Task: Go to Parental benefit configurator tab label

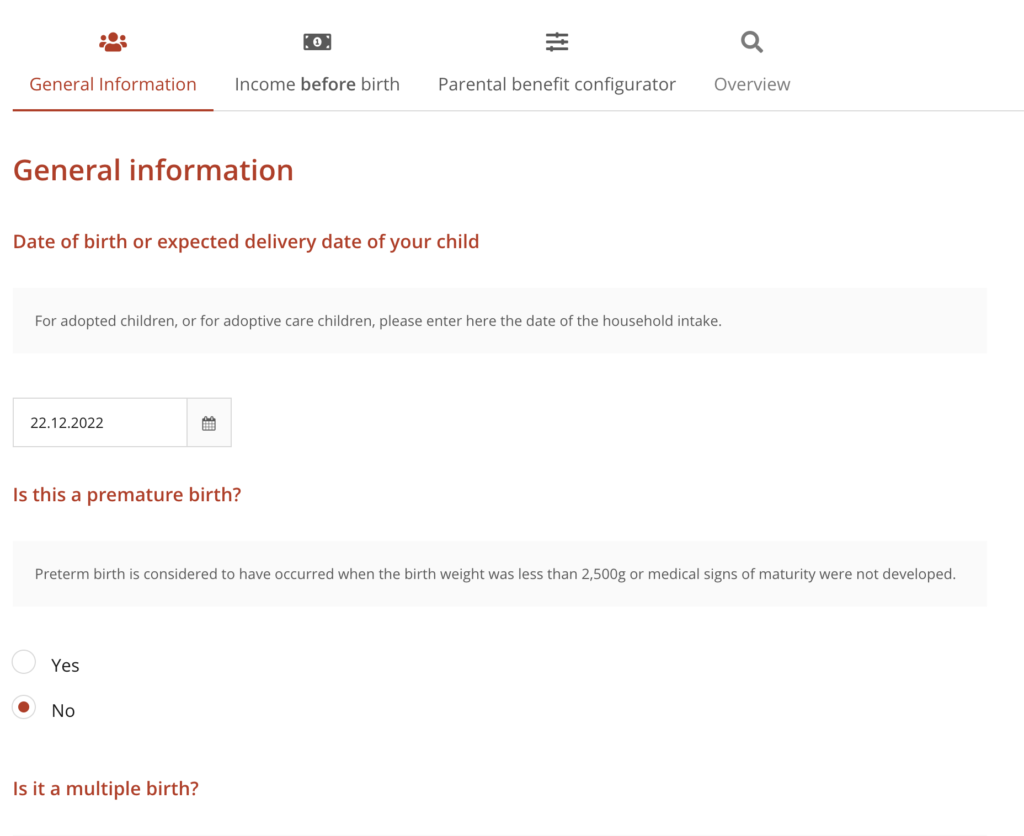Action: coord(557,84)
